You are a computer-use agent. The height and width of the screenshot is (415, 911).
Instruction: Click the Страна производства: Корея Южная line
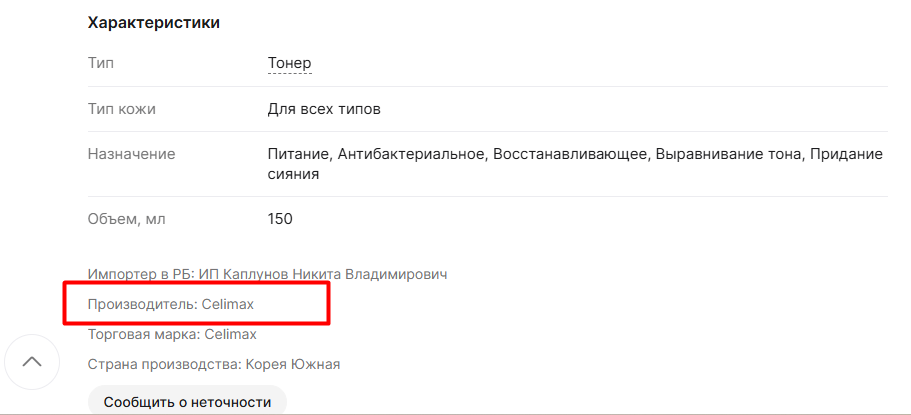(x=214, y=364)
